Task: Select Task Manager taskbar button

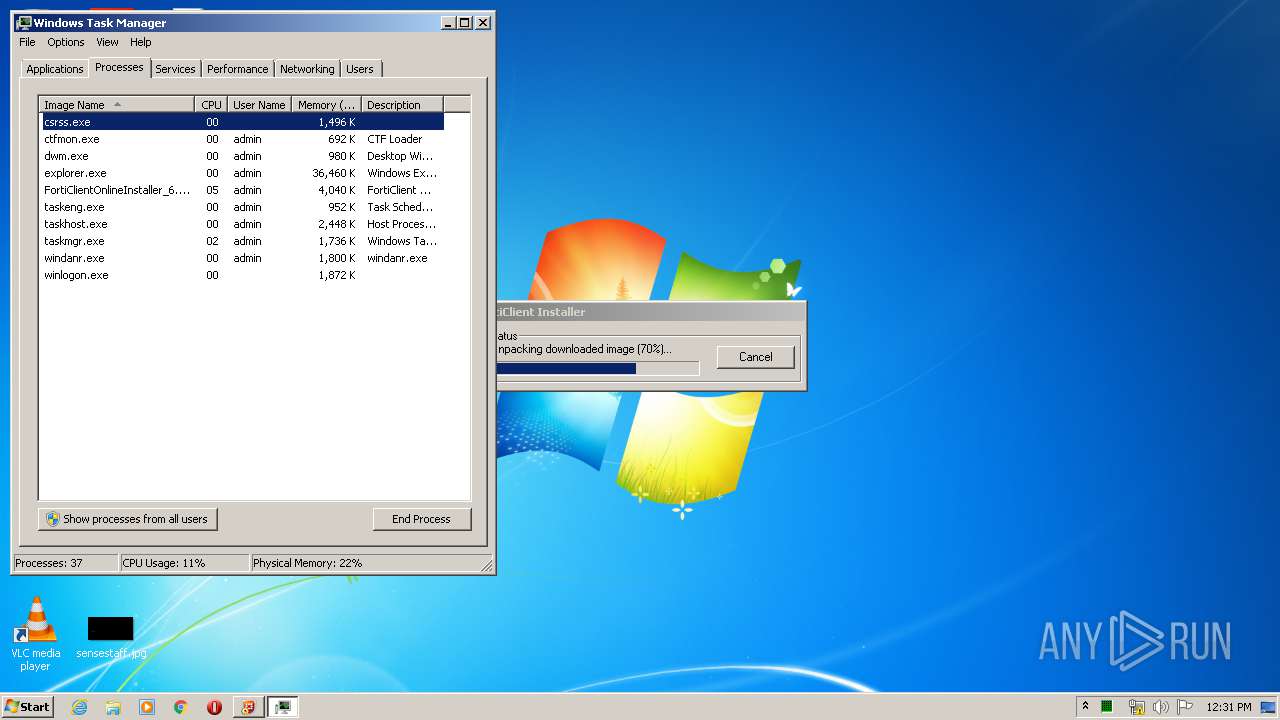Action: tap(283, 707)
